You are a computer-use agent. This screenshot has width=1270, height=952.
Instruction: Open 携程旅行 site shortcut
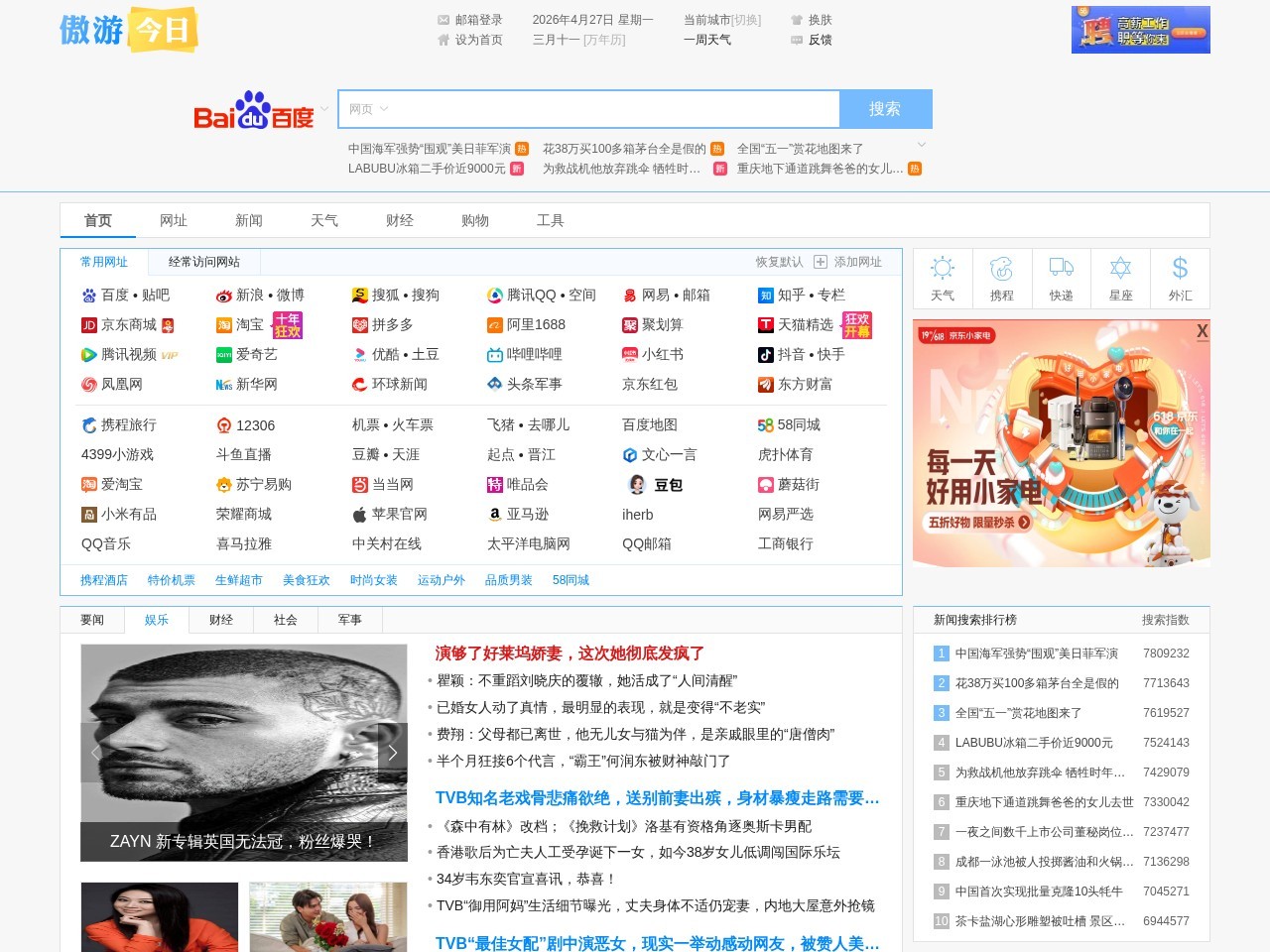click(x=119, y=424)
